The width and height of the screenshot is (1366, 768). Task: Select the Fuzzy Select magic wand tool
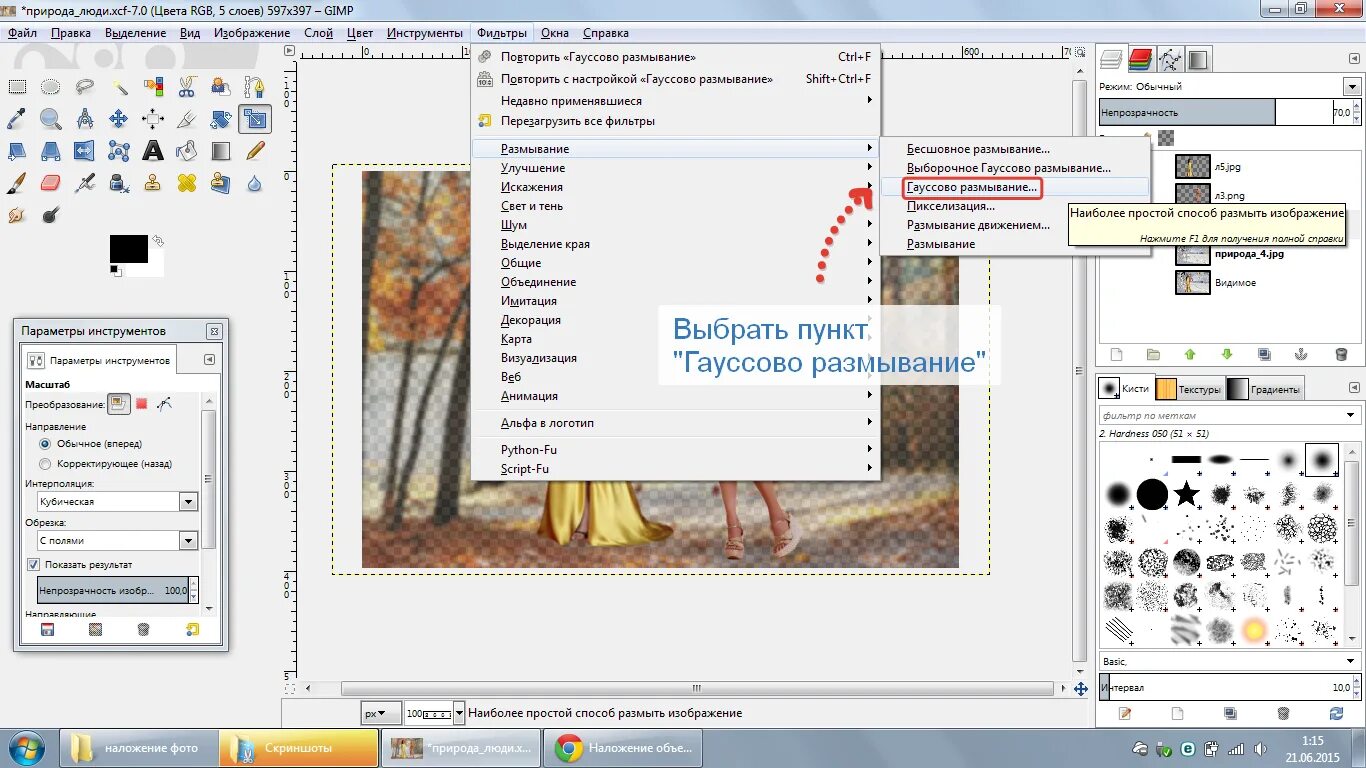pos(119,87)
